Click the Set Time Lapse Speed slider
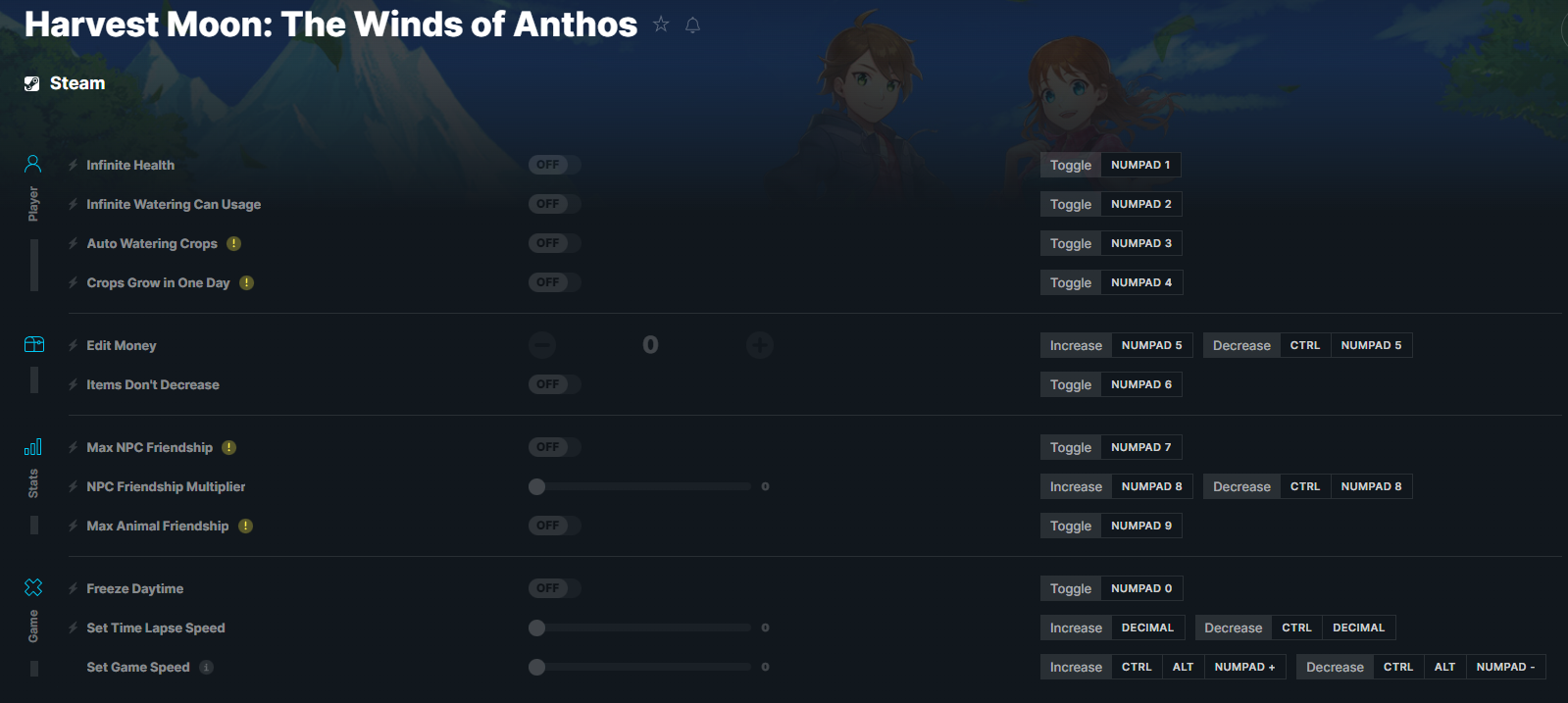1568x703 pixels. pyautogui.click(x=642, y=628)
